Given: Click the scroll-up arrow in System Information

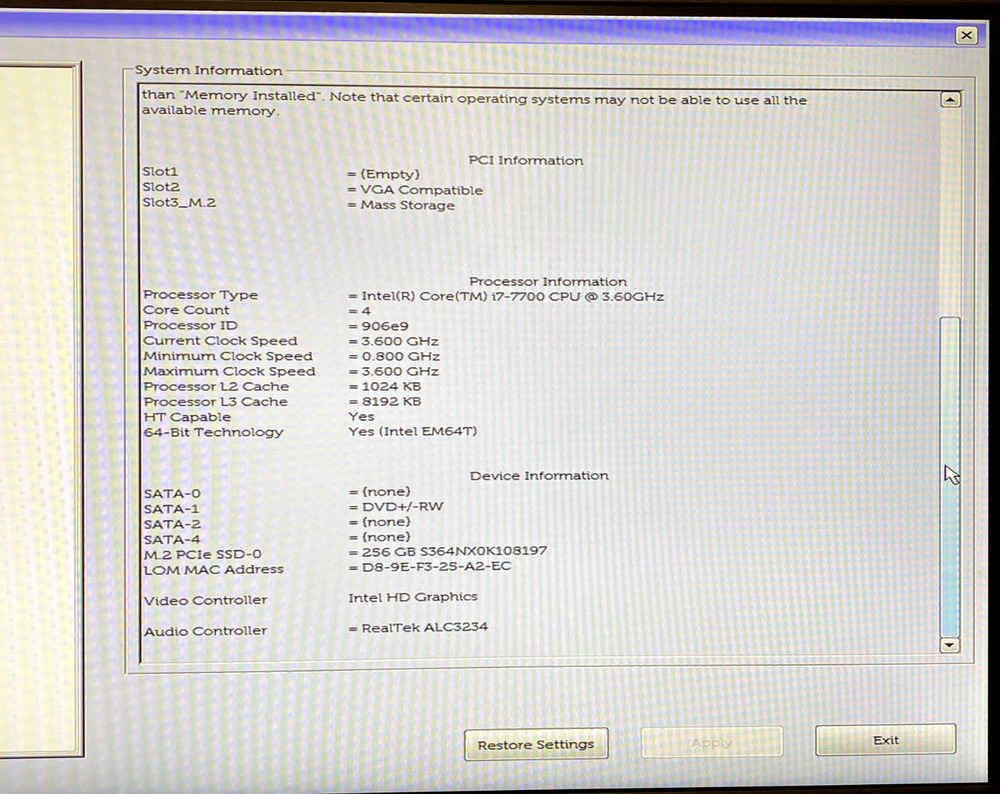Looking at the screenshot, I should [950, 99].
